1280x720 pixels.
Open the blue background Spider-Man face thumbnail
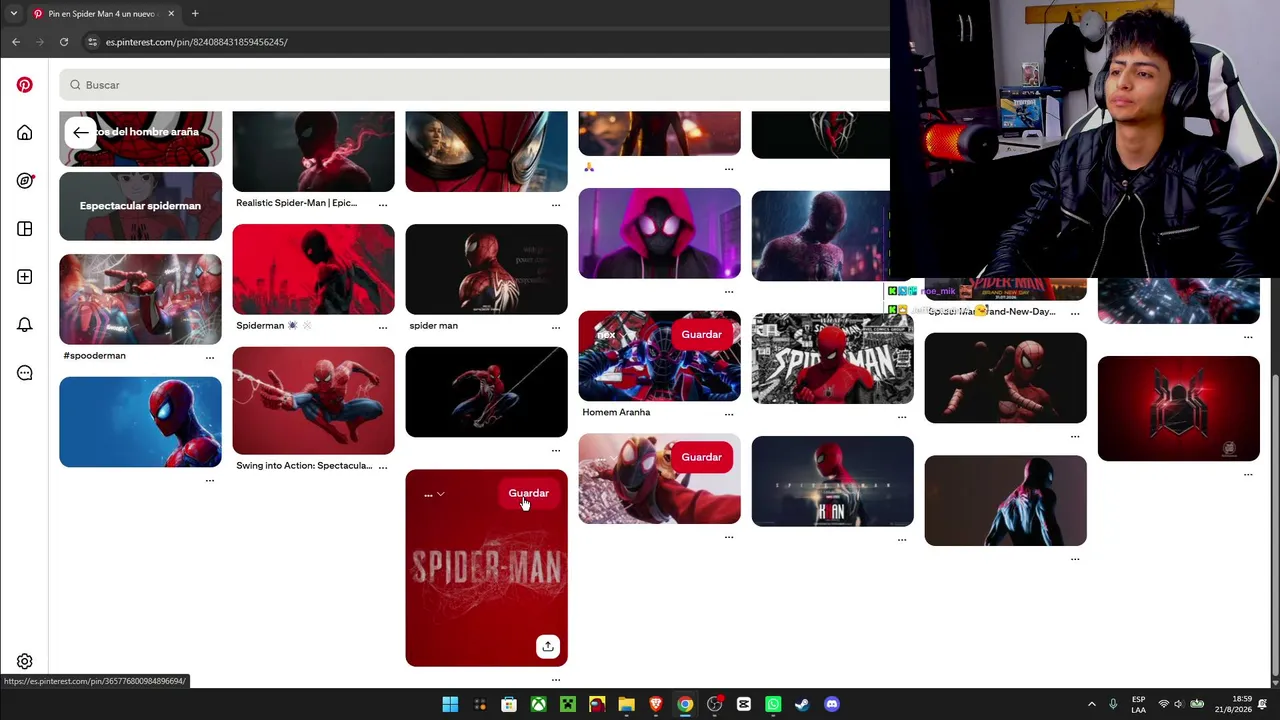point(140,422)
